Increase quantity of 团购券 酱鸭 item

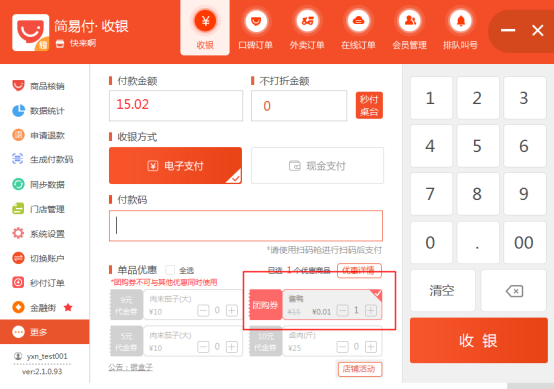tap(371, 311)
